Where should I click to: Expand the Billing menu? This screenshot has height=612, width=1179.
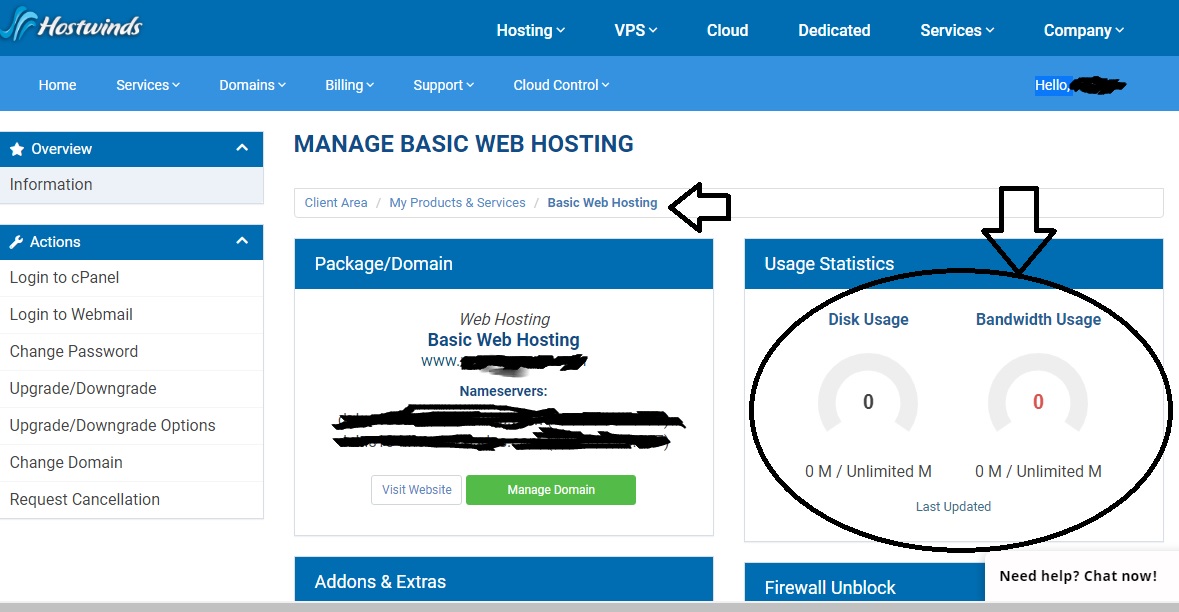pos(349,85)
